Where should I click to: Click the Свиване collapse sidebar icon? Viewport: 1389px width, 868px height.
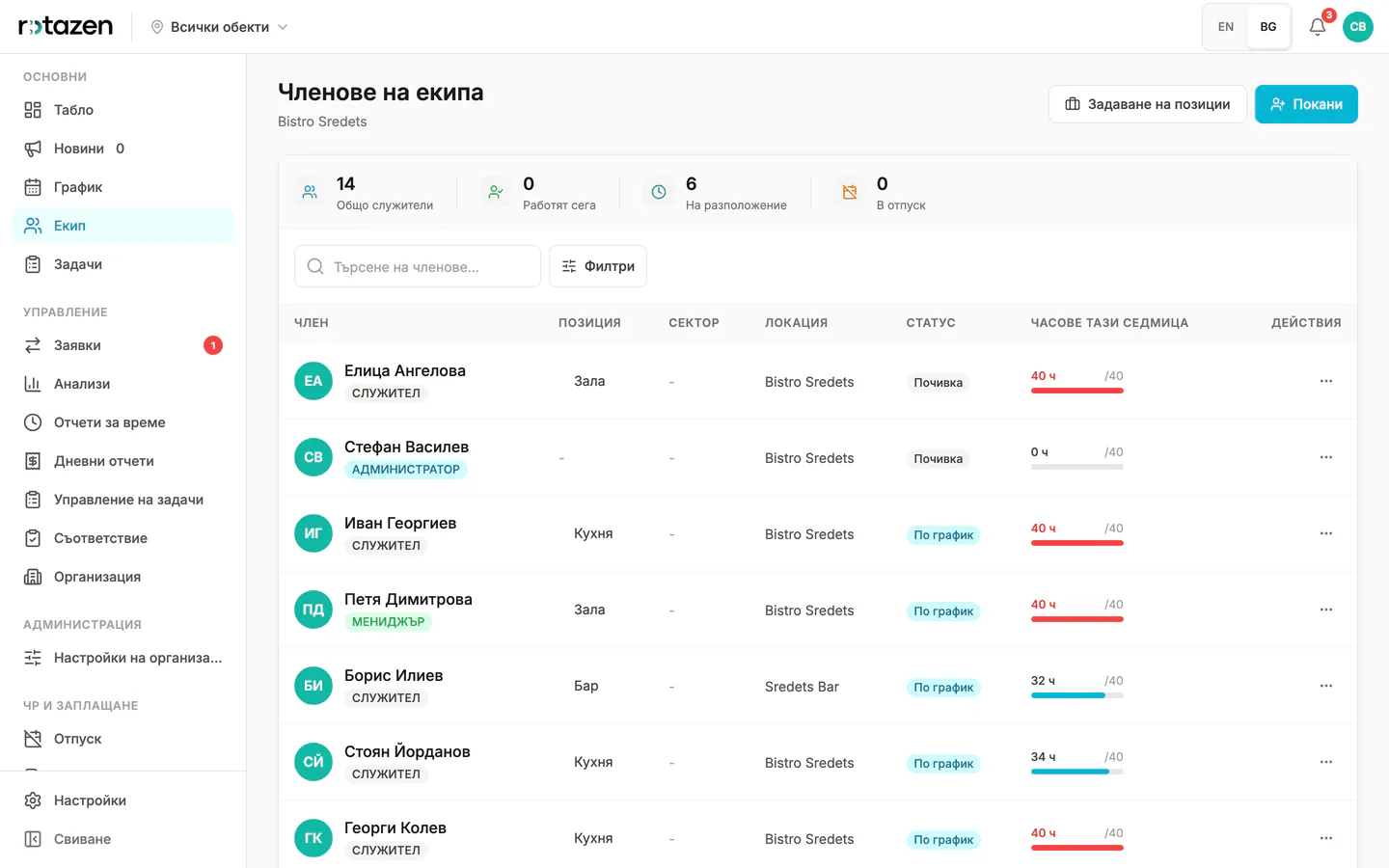[x=33, y=839]
